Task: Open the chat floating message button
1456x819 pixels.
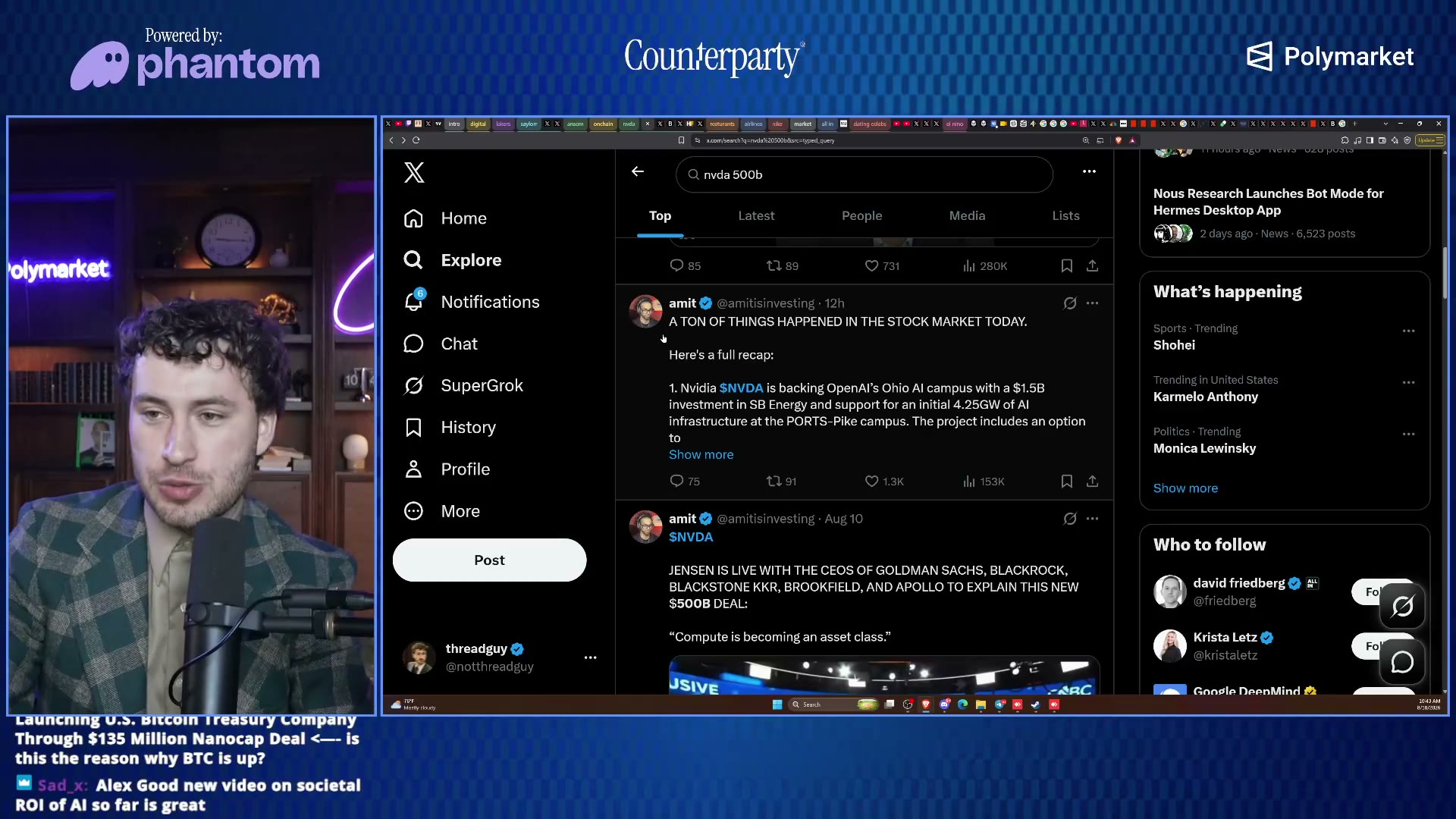Action: pos(1402,662)
